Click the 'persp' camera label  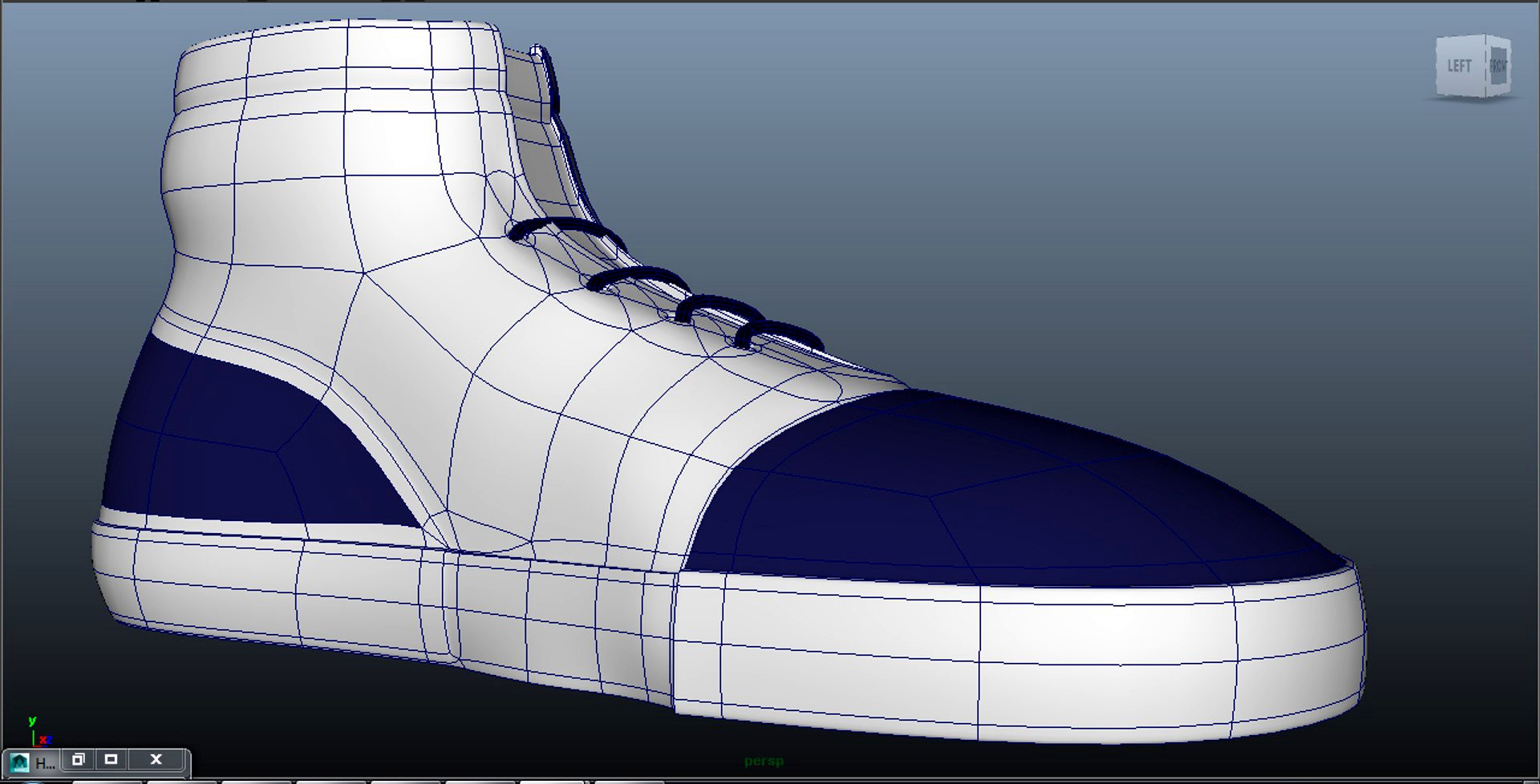click(x=764, y=761)
